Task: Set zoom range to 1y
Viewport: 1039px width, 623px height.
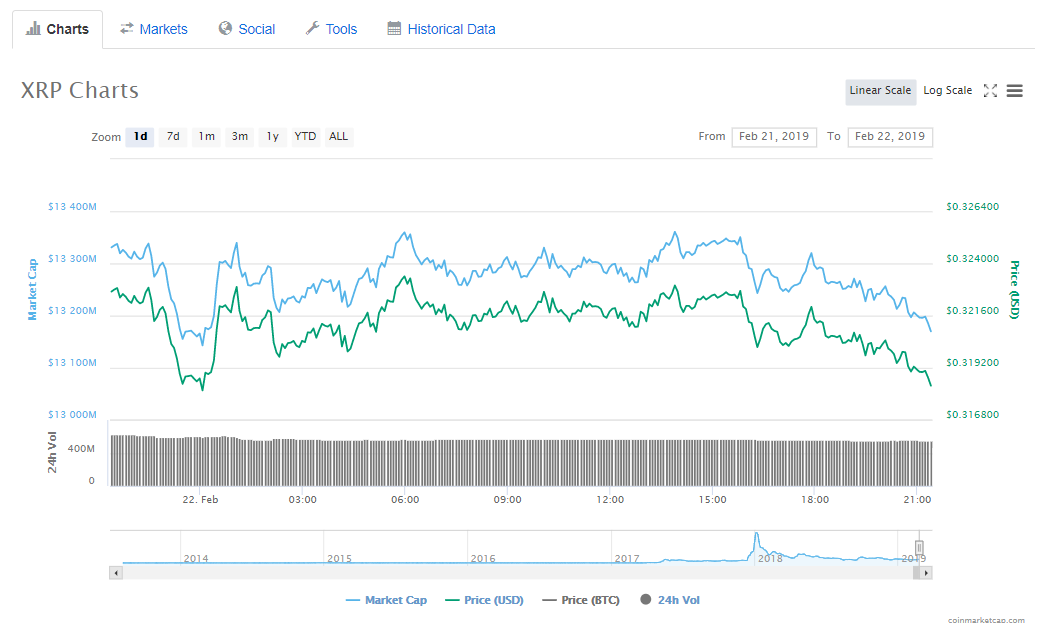Action: click(272, 137)
